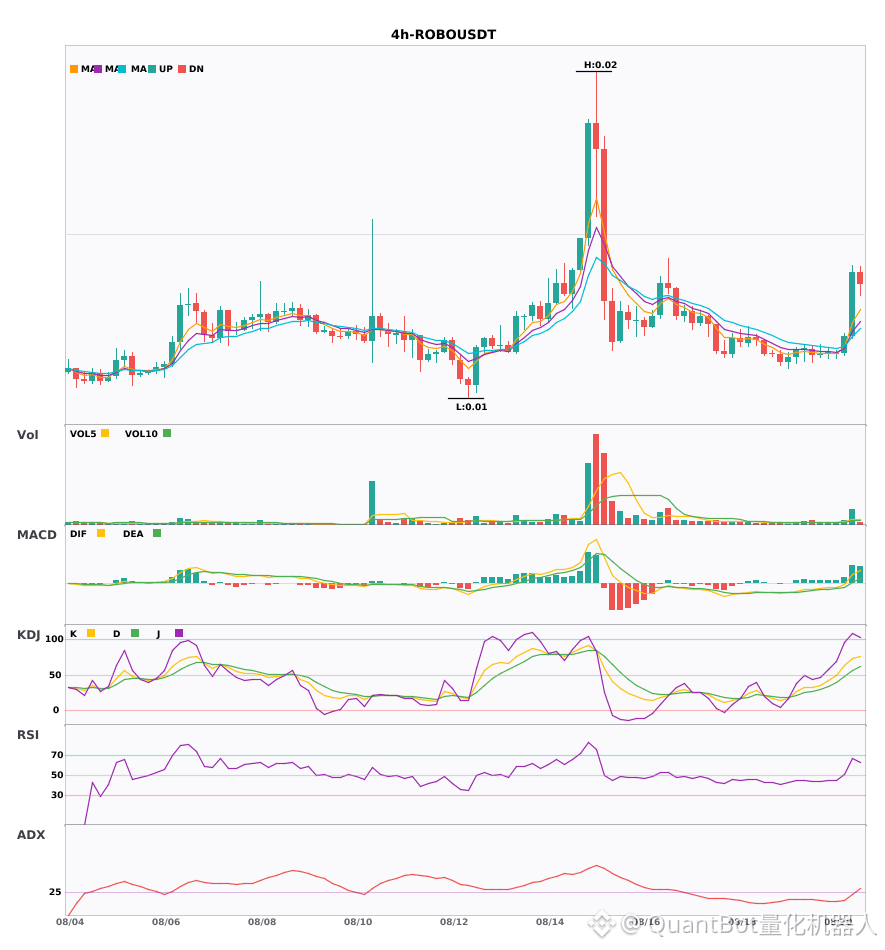
Task: Click the green D legend swatch
Action: point(135,633)
